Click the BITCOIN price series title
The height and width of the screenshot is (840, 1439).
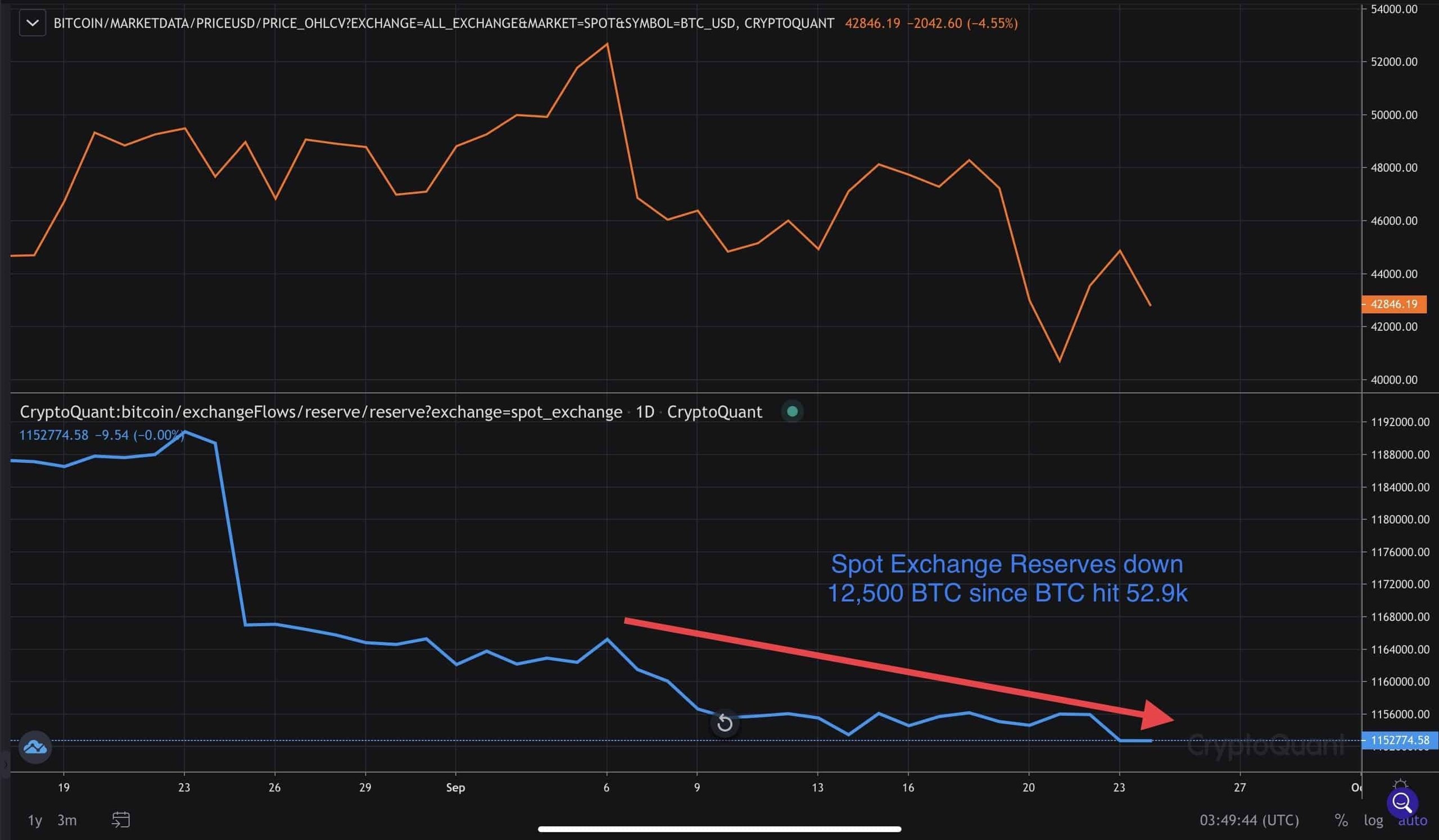pos(444,24)
